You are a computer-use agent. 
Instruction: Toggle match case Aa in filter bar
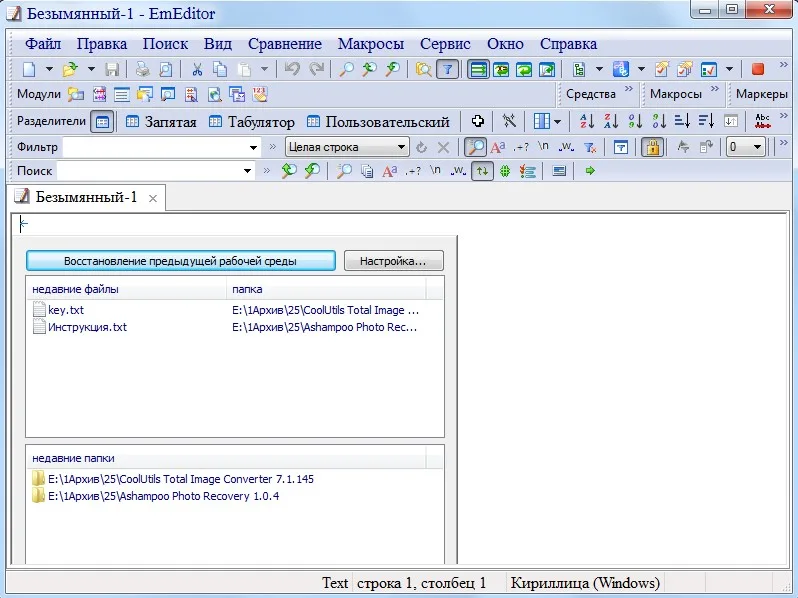click(498, 148)
